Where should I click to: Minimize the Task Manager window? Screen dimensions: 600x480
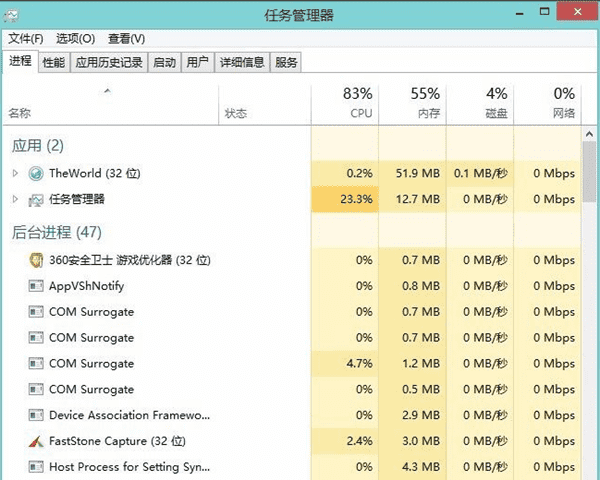coord(519,12)
